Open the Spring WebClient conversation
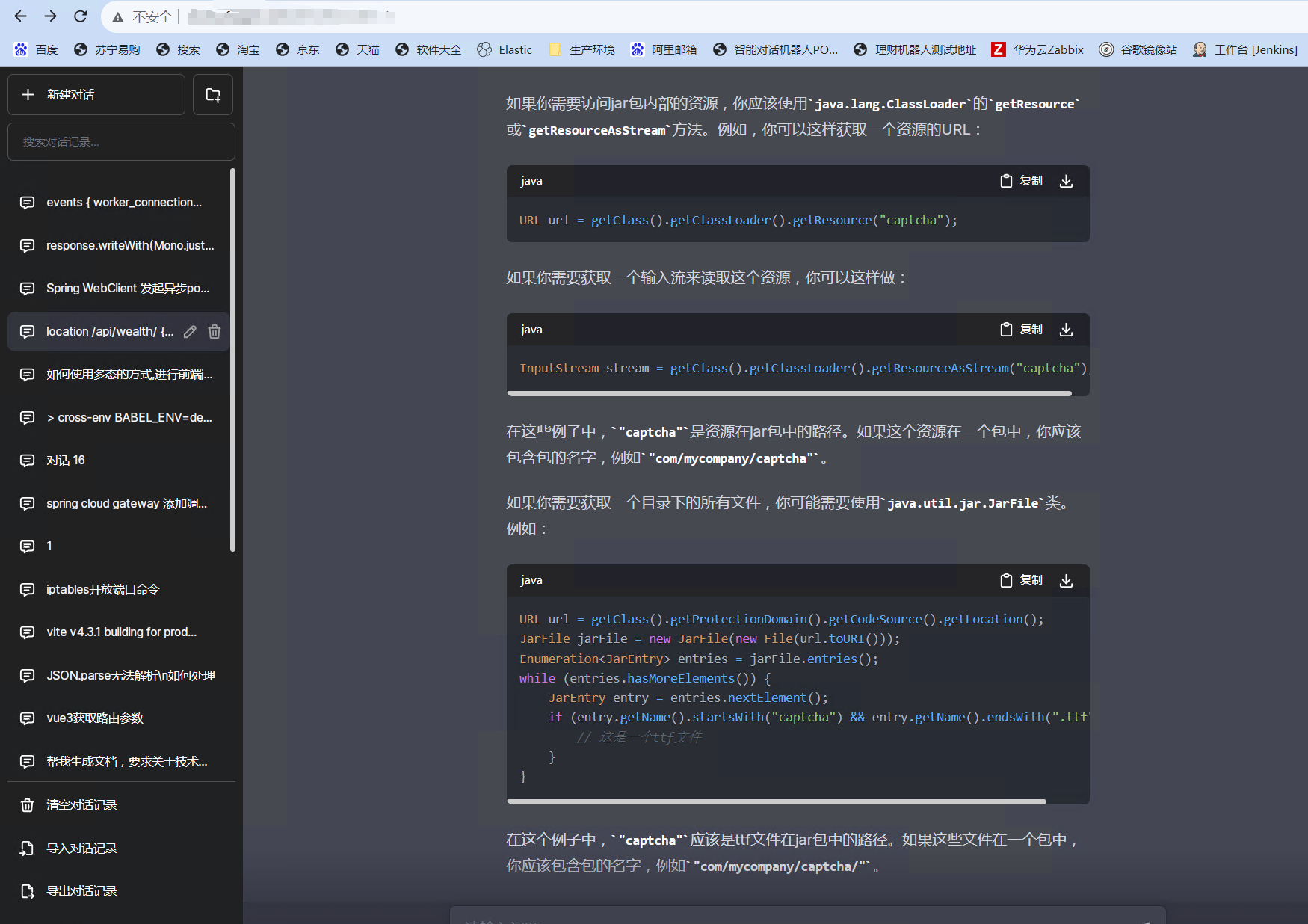The height and width of the screenshot is (924, 1308). click(120, 289)
